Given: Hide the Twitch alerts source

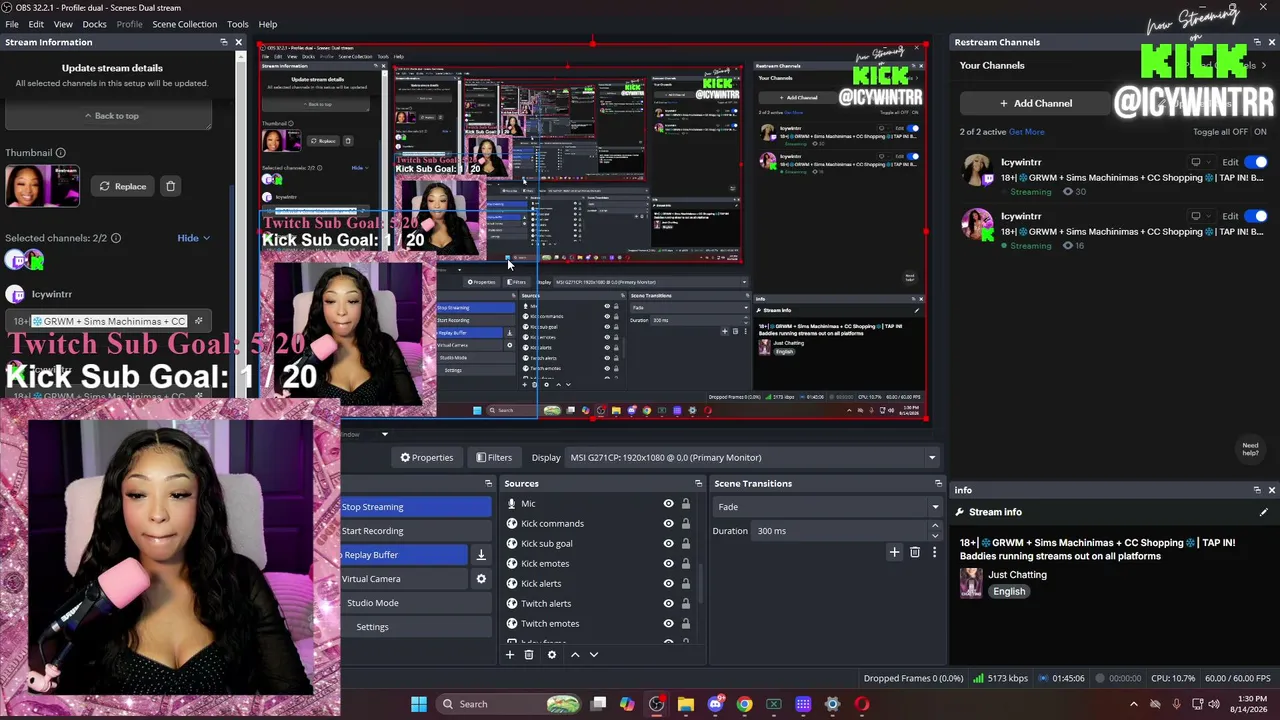Looking at the screenshot, I should 668,604.
